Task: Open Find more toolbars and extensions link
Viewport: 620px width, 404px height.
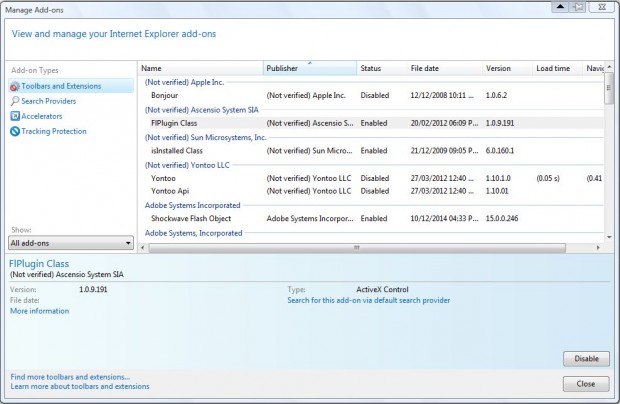Action: pos(70,377)
